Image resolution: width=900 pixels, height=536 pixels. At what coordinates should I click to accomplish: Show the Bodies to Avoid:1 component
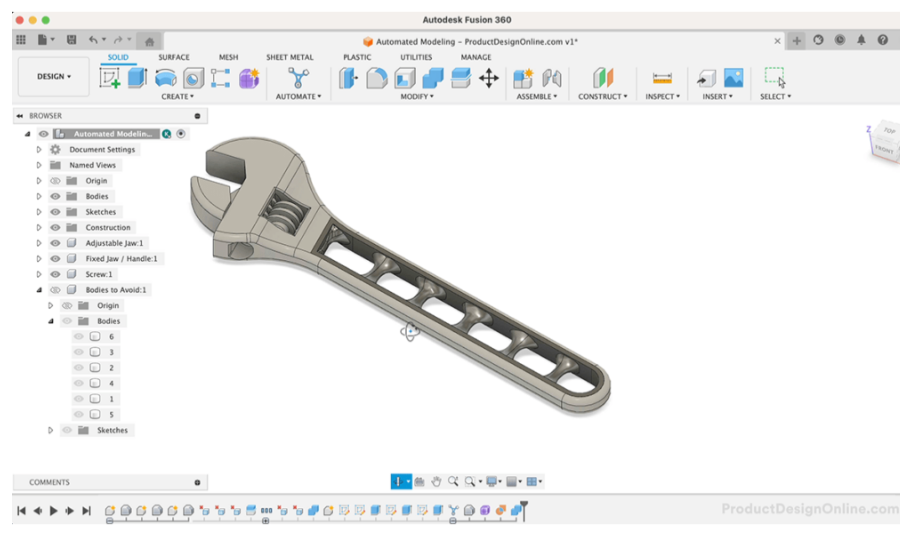(55, 290)
